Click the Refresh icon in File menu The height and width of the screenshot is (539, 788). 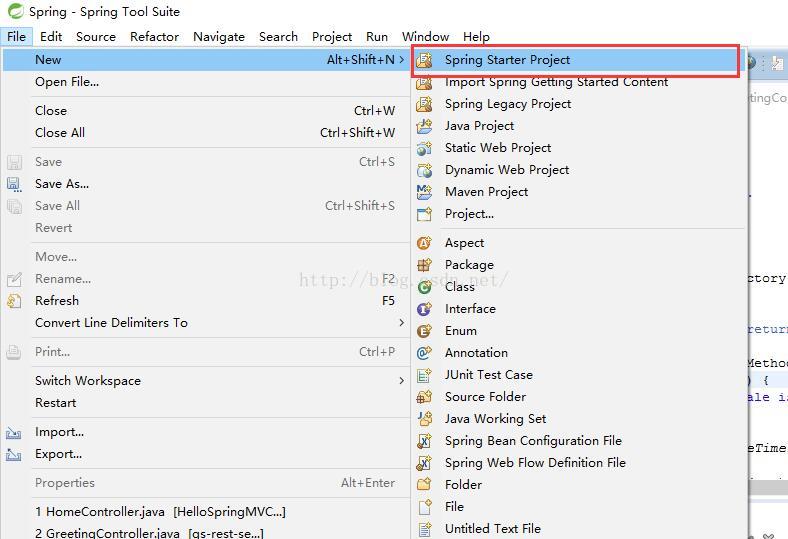click(14, 301)
